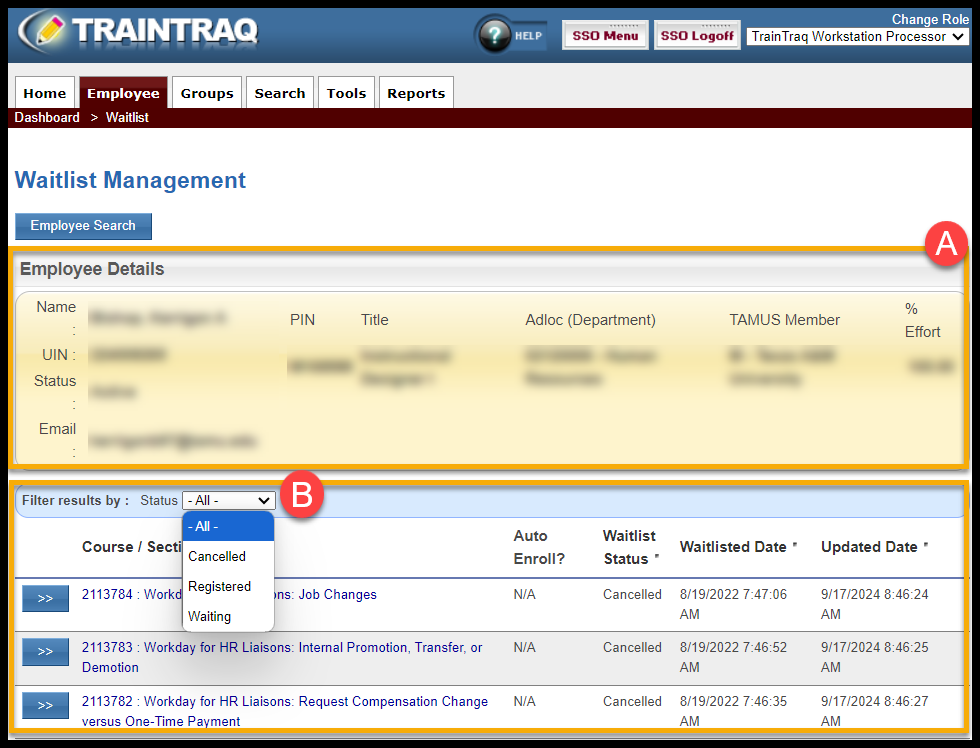
Task: Go to the Reports tab
Action: 416,93
